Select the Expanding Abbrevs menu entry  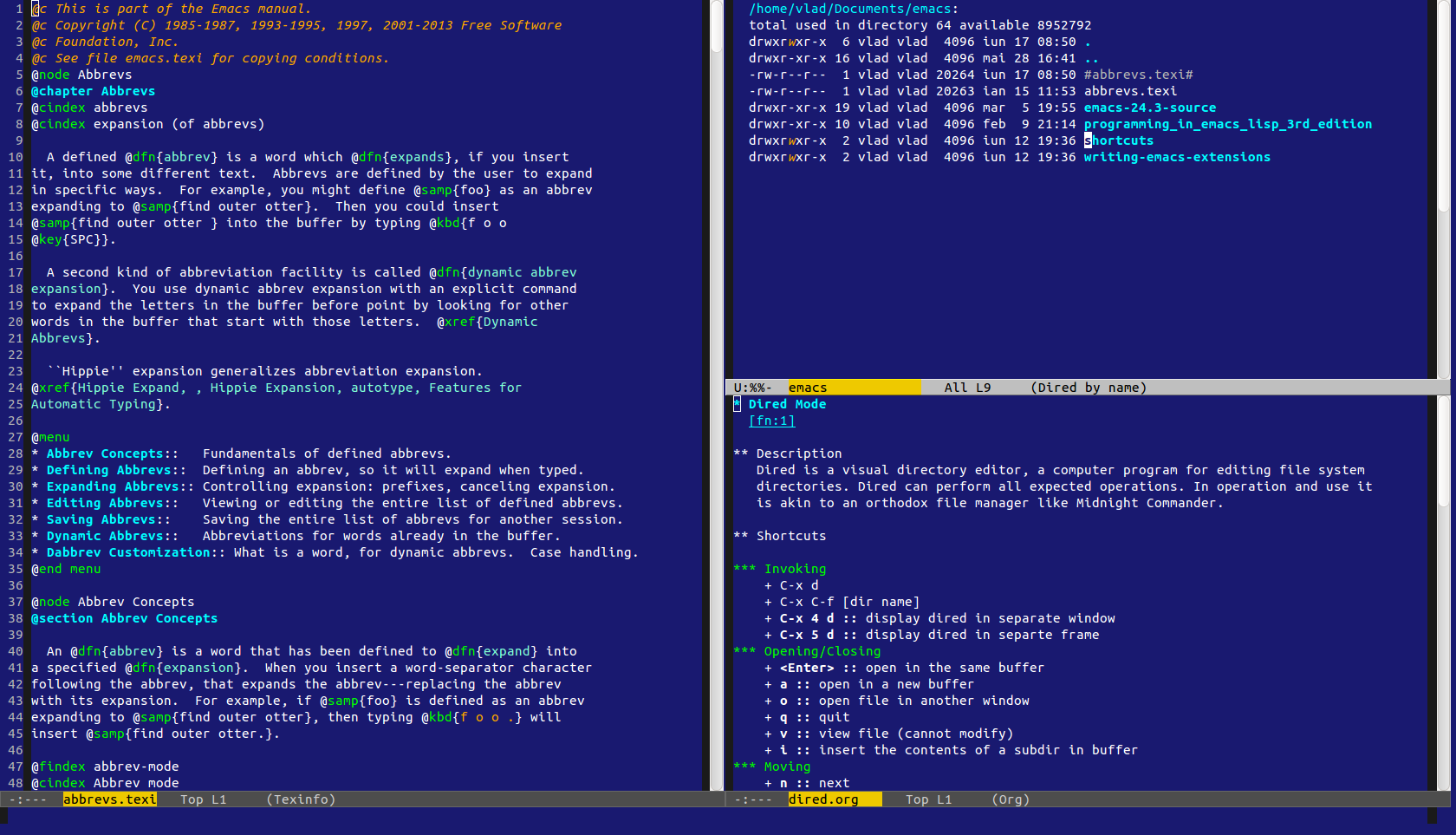tap(113, 486)
